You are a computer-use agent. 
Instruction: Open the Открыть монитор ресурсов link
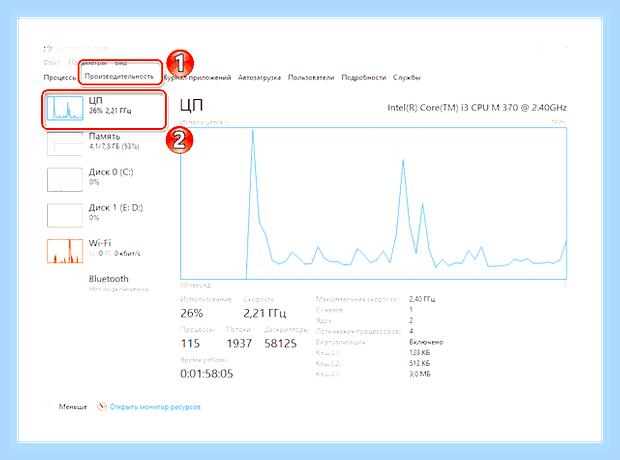155,407
